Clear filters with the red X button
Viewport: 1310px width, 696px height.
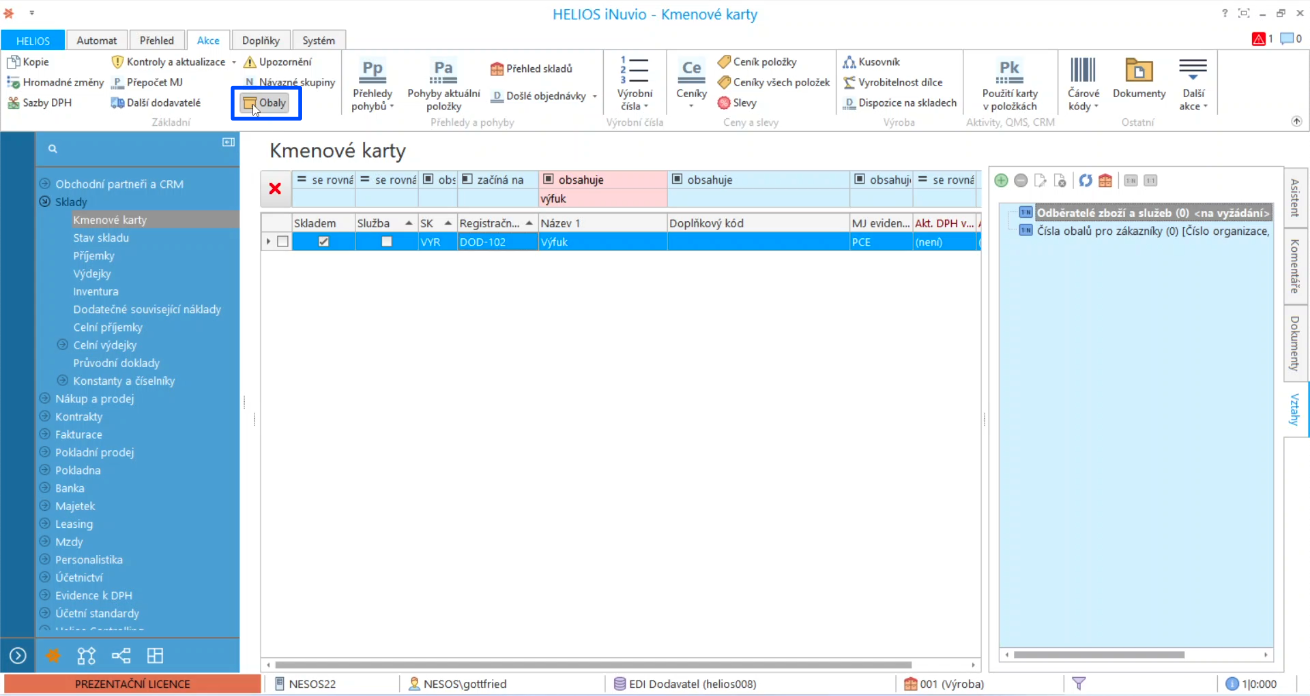(275, 188)
